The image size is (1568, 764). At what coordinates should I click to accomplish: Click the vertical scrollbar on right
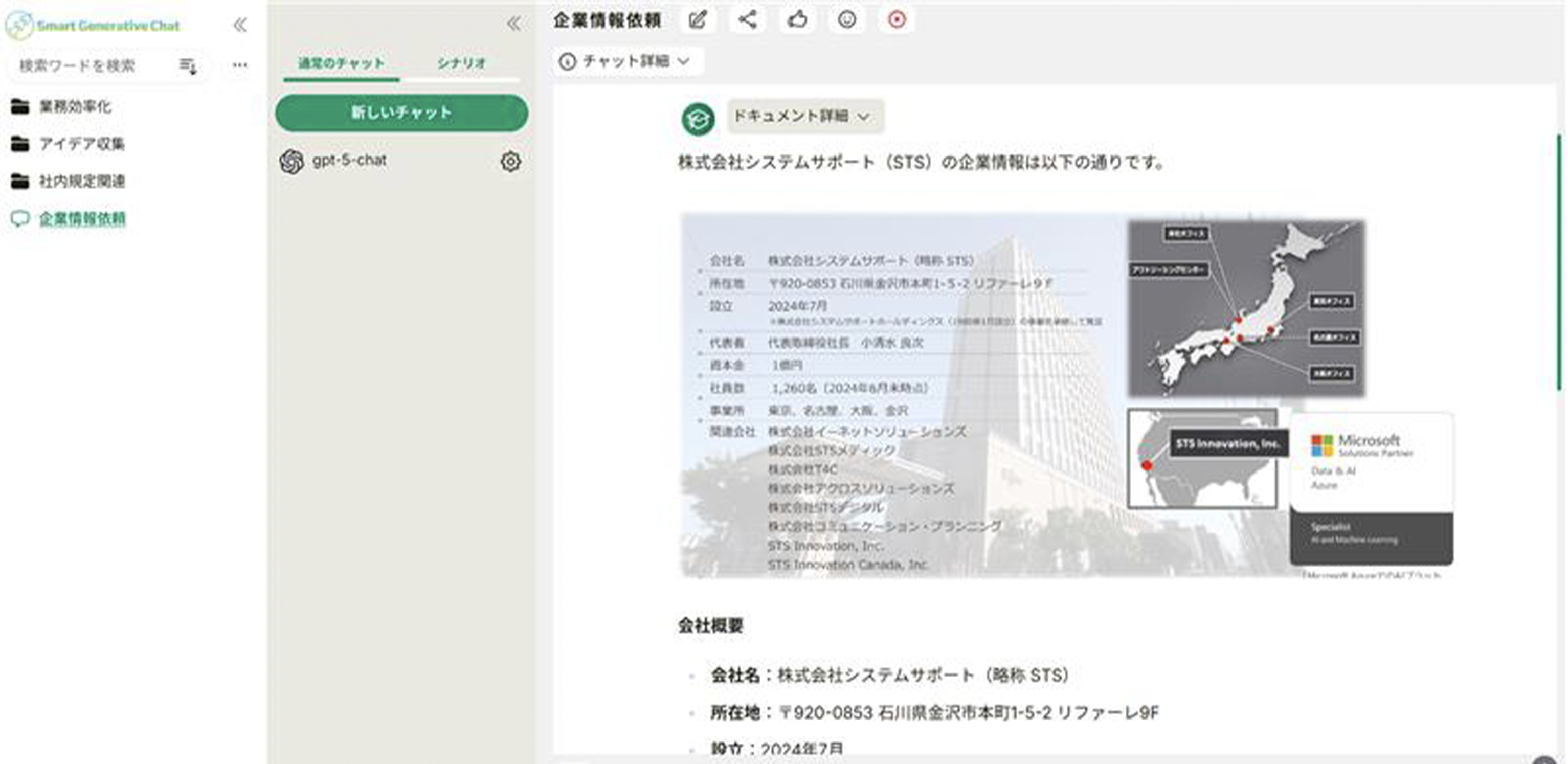point(1559,262)
